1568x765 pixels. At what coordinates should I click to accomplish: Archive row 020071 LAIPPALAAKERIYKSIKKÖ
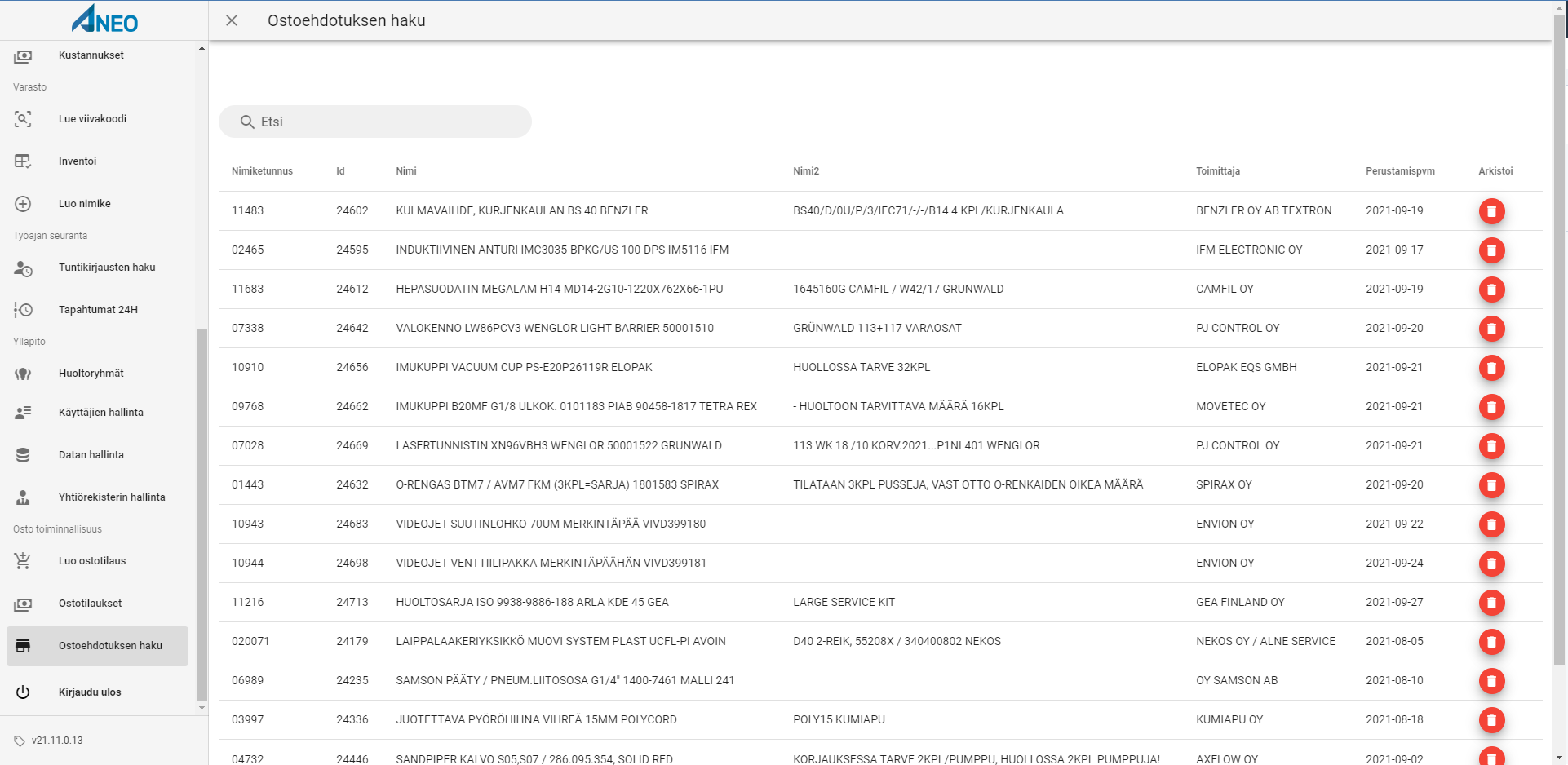[1491, 642]
